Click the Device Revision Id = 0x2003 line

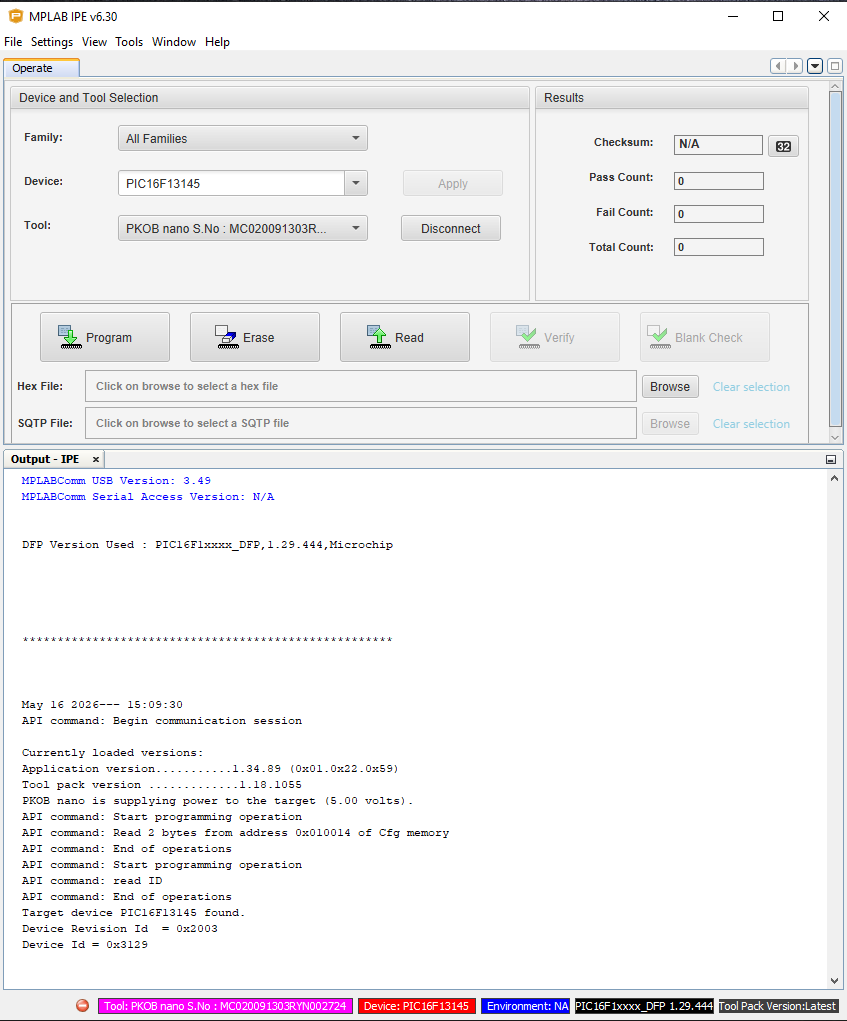[120, 929]
